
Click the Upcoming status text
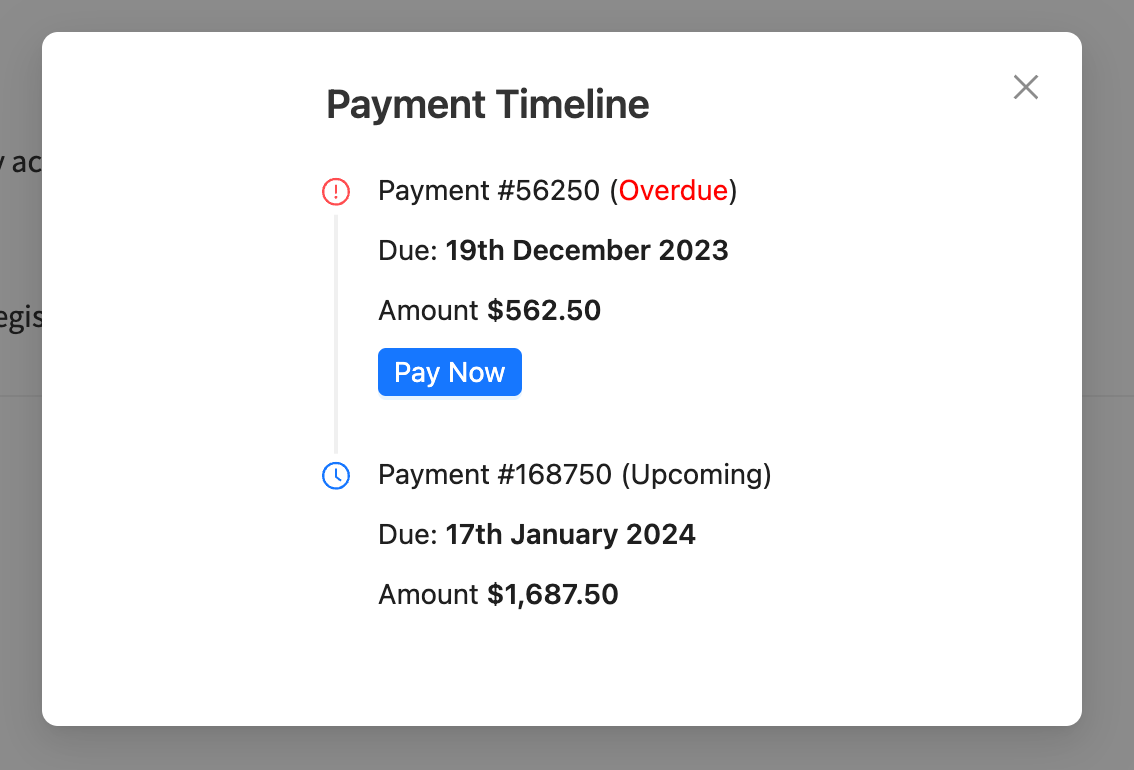[696, 475]
